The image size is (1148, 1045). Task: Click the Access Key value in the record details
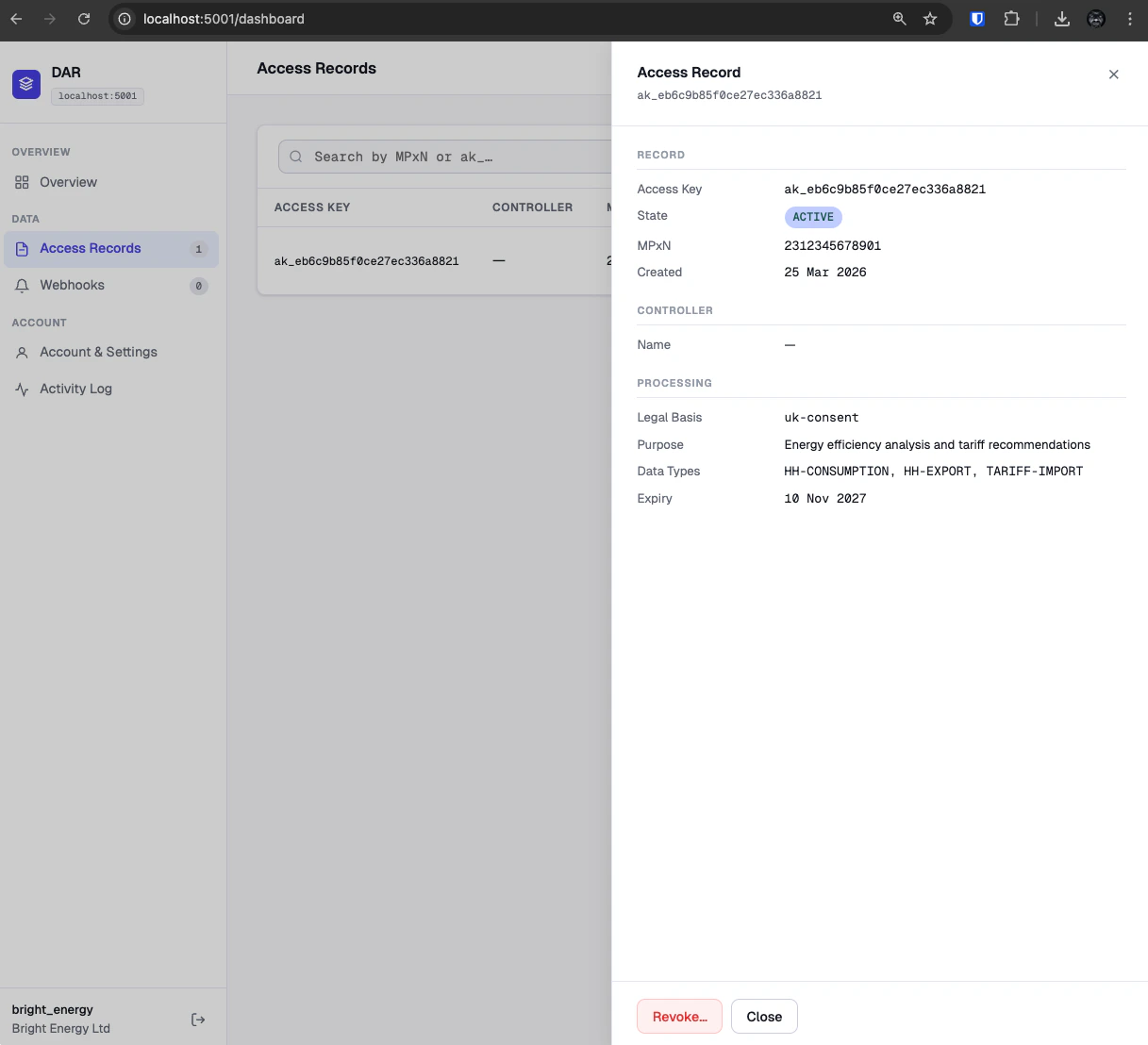(x=885, y=190)
